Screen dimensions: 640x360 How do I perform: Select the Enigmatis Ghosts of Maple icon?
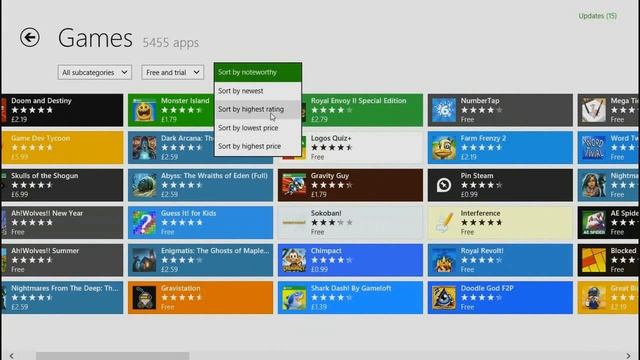coord(144,260)
